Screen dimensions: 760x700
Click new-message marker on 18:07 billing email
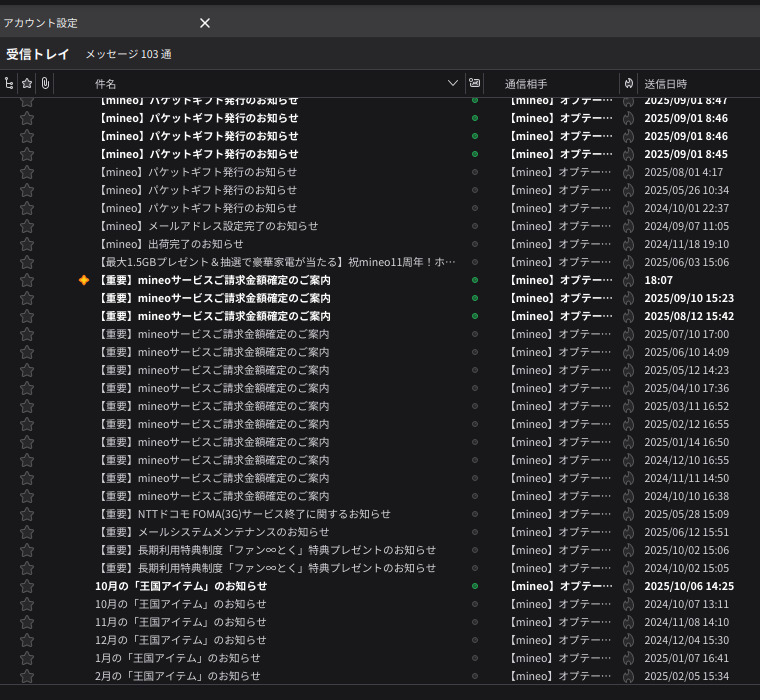pyautogui.click(x=84, y=280)
